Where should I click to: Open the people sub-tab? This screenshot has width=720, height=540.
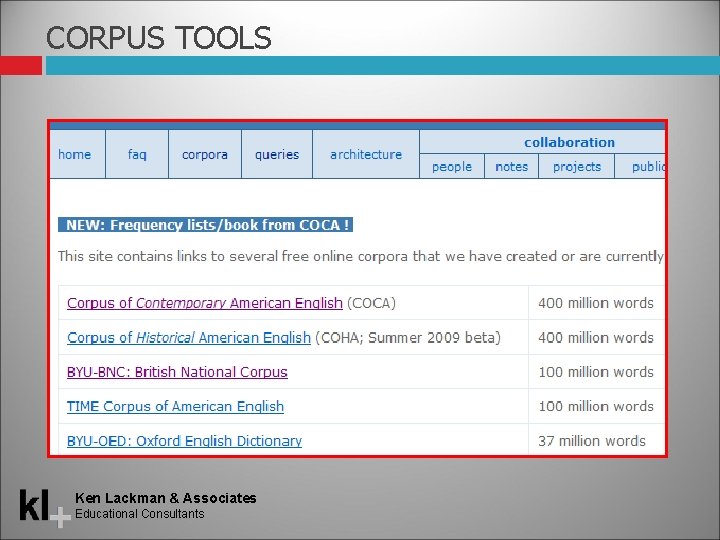click(452, 166)
